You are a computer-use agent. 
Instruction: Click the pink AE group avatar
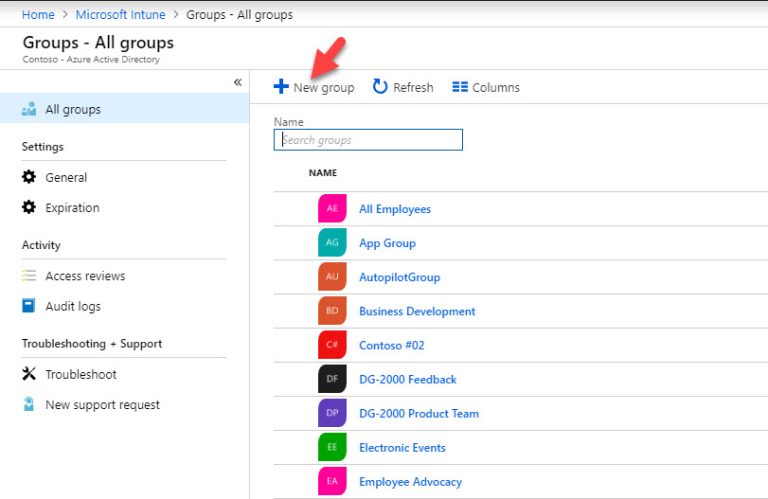tap(332, 209)
